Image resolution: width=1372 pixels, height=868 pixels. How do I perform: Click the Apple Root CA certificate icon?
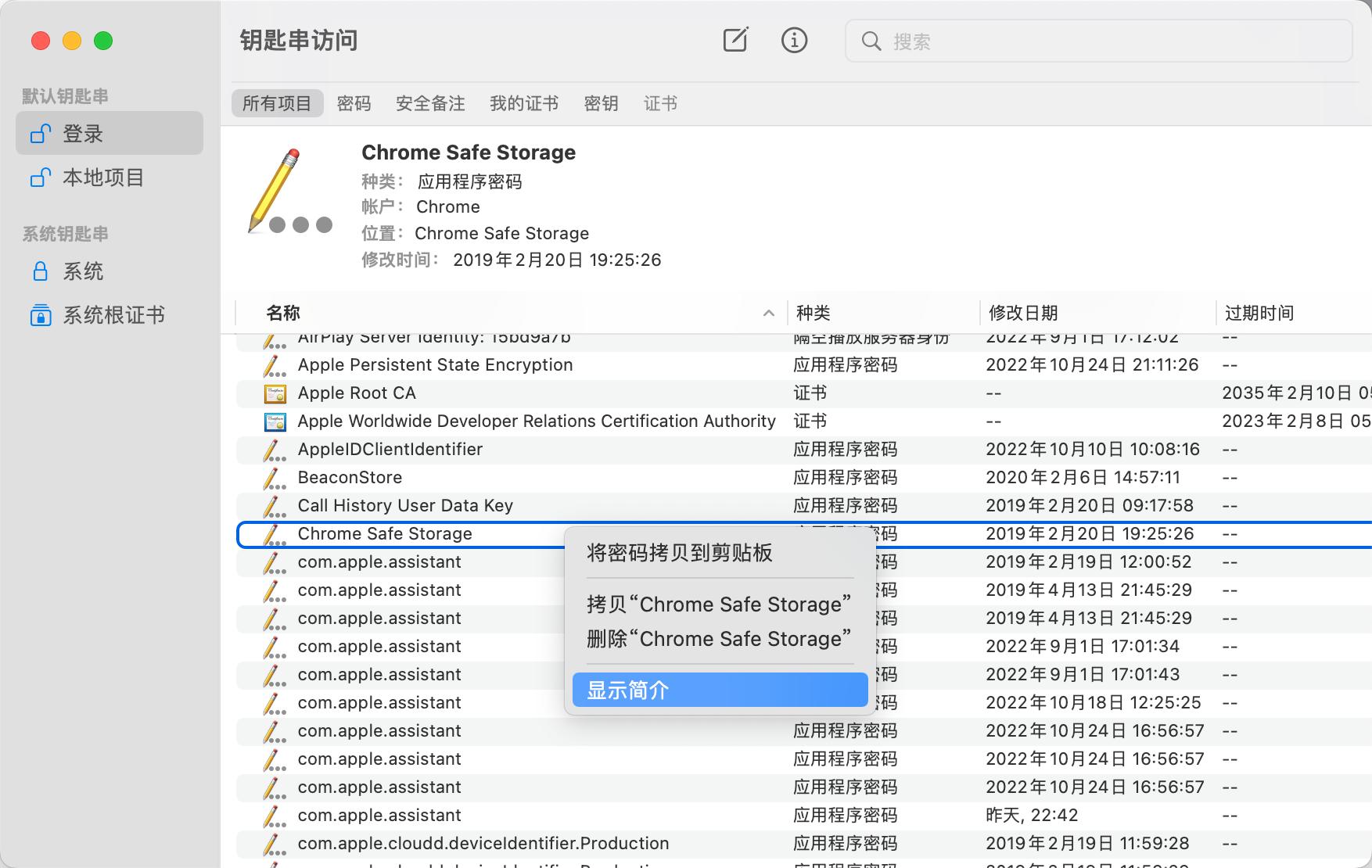(x=275, y=393)
